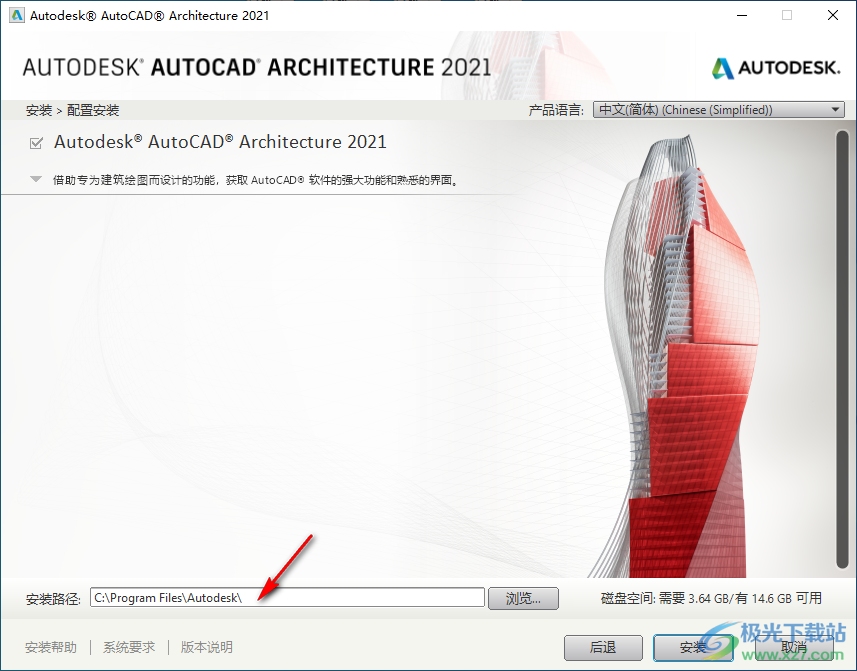Minimize the installer window
Viewport: 857px width, 671px height.
click(x=742, y=15)
